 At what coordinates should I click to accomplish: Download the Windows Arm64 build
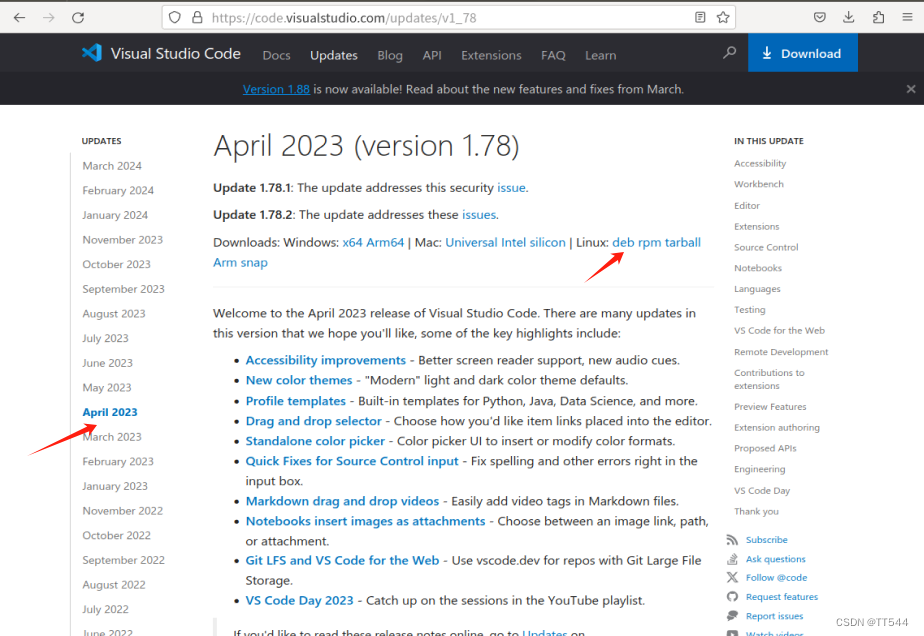pos(385,242)
